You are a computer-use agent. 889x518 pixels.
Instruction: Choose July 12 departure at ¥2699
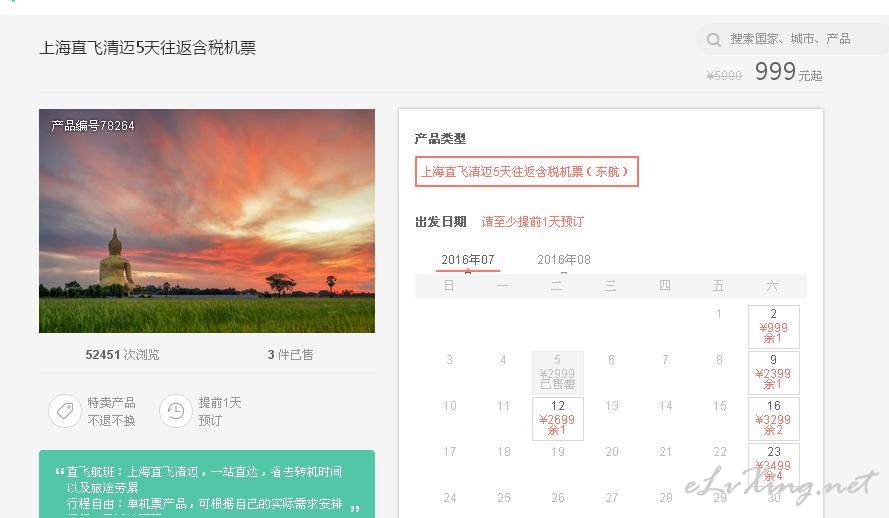[x=557, y=418]
